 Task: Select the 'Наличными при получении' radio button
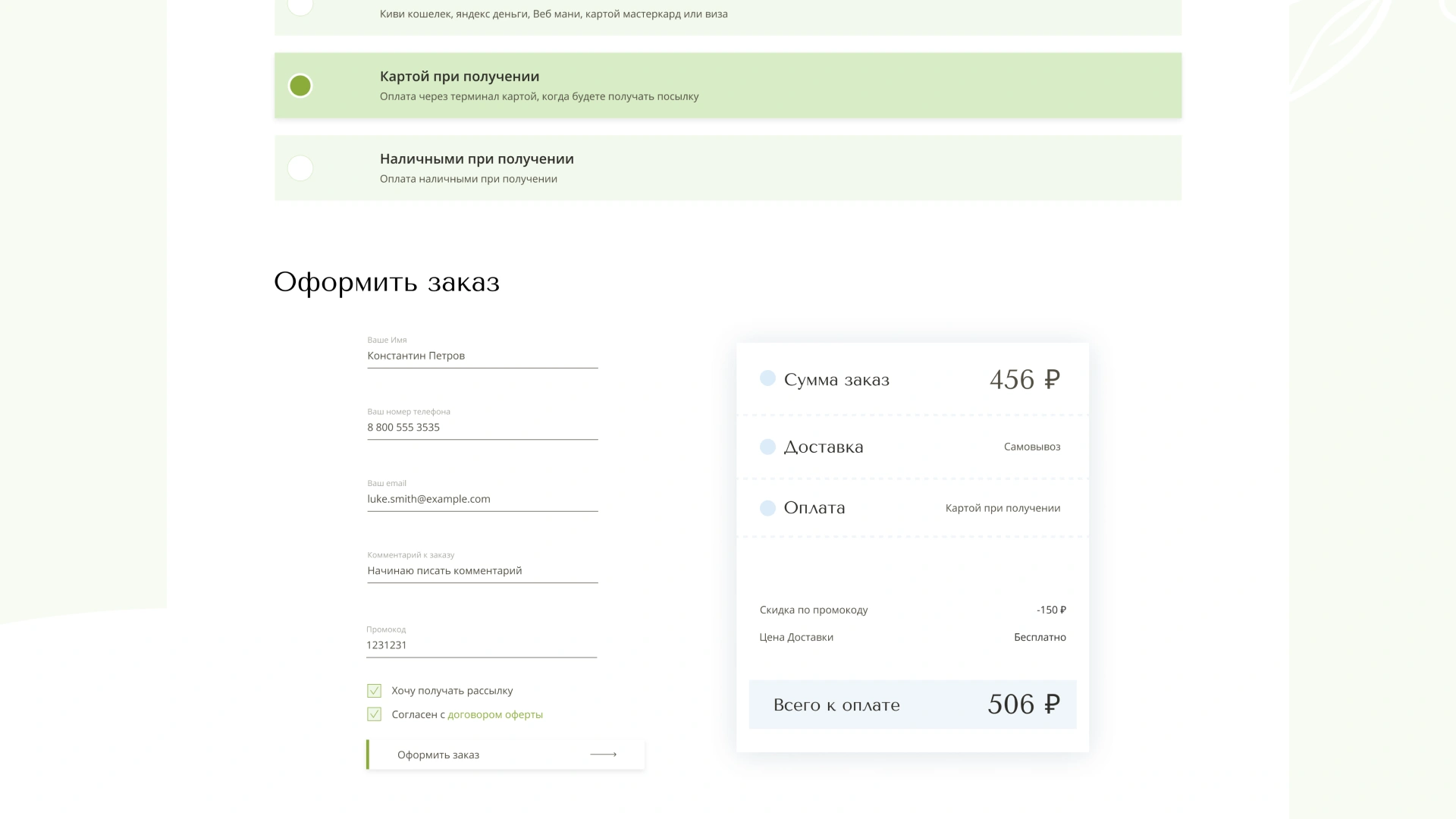(300, 168)
